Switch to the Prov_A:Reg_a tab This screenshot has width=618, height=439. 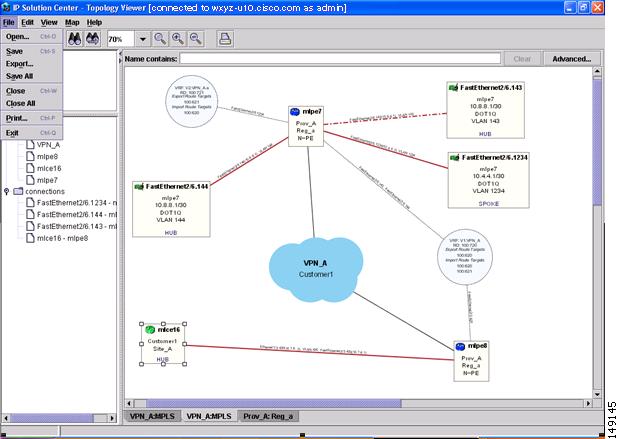(268, 416)
